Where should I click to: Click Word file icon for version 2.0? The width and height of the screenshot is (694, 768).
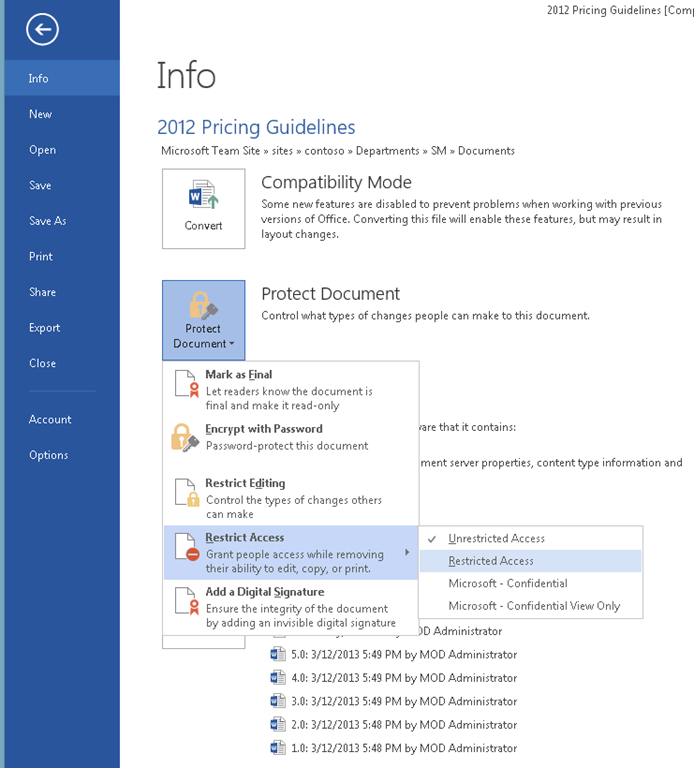point(278,724)
